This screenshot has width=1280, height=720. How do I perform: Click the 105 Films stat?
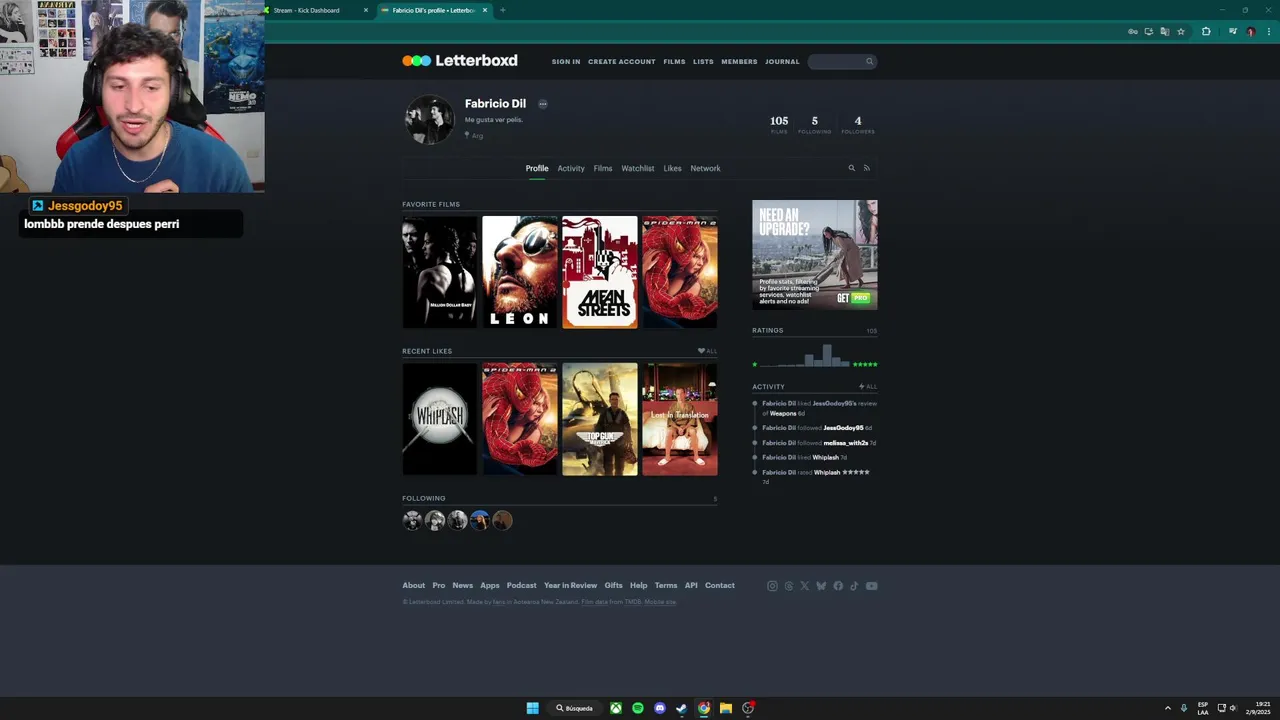779,124
